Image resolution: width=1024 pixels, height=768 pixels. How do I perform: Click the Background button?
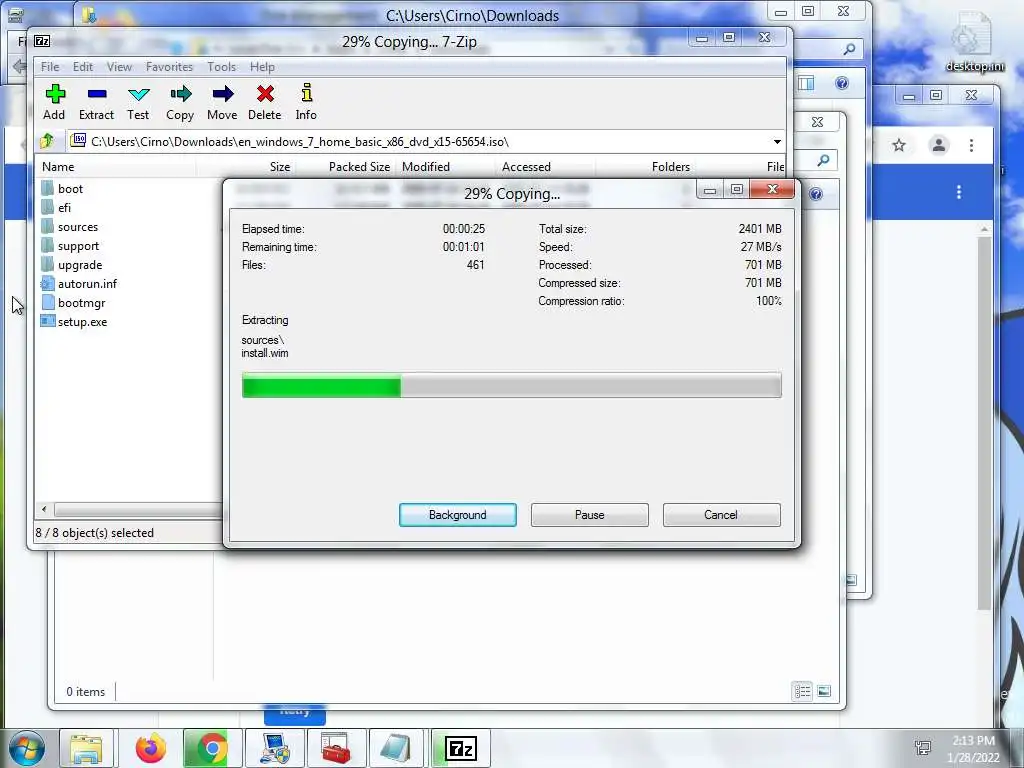(x=458, y=515)
